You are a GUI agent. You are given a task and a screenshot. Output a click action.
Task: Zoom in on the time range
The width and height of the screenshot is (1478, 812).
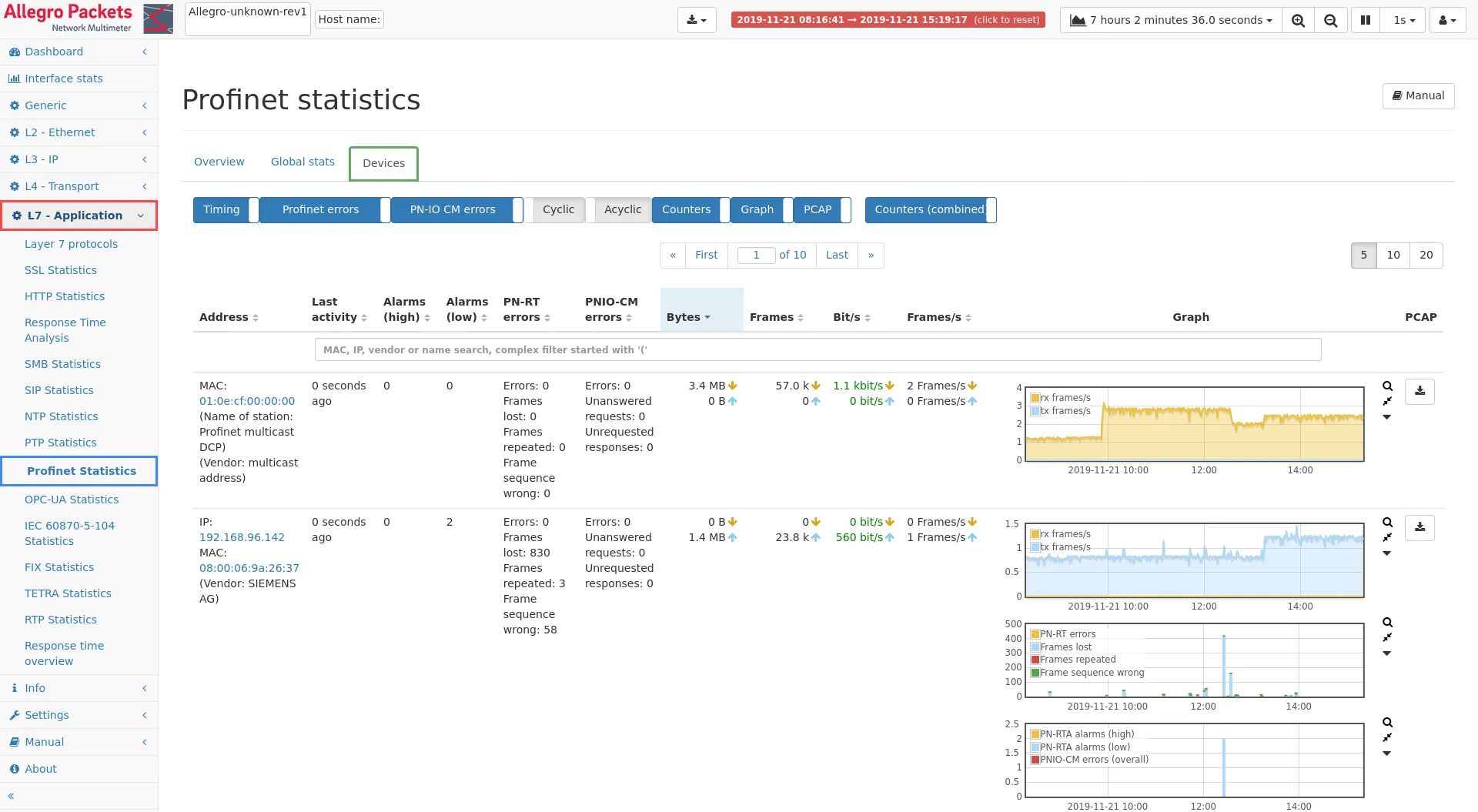click(x=1298, y=20)
